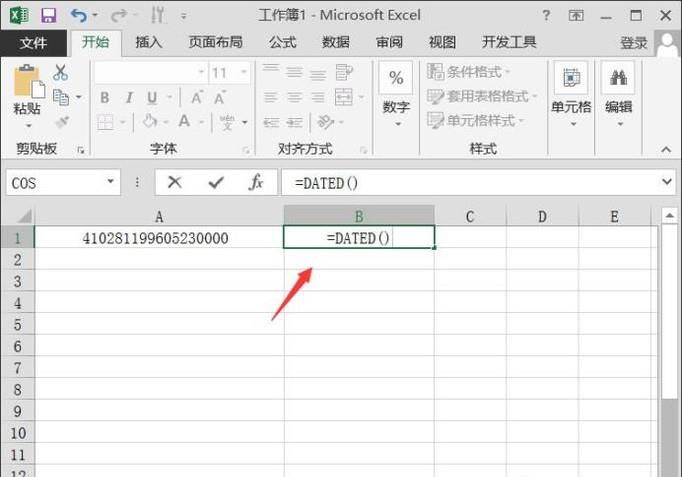Toggle Italic formatting
Screen dimensions: 682x477
[129, 97]
